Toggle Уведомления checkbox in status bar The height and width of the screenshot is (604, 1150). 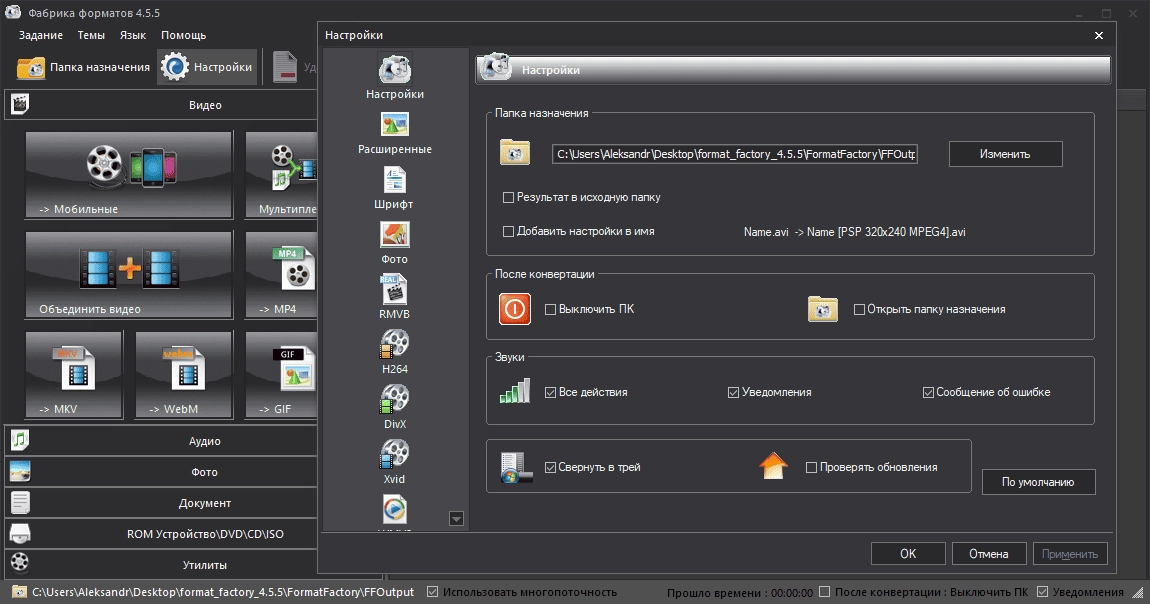coord(1042,592)
